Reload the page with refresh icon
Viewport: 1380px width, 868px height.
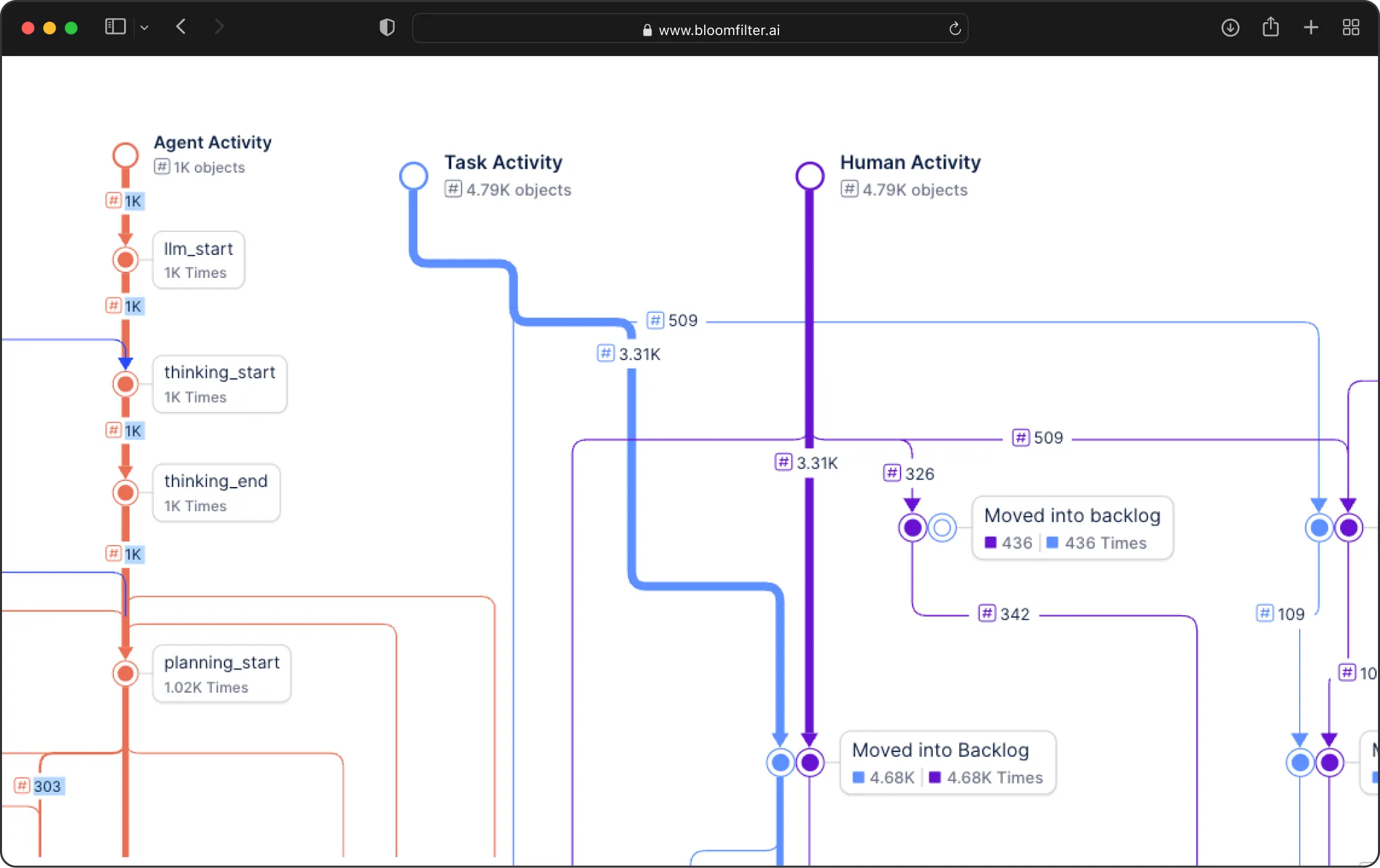click(954, 29)
